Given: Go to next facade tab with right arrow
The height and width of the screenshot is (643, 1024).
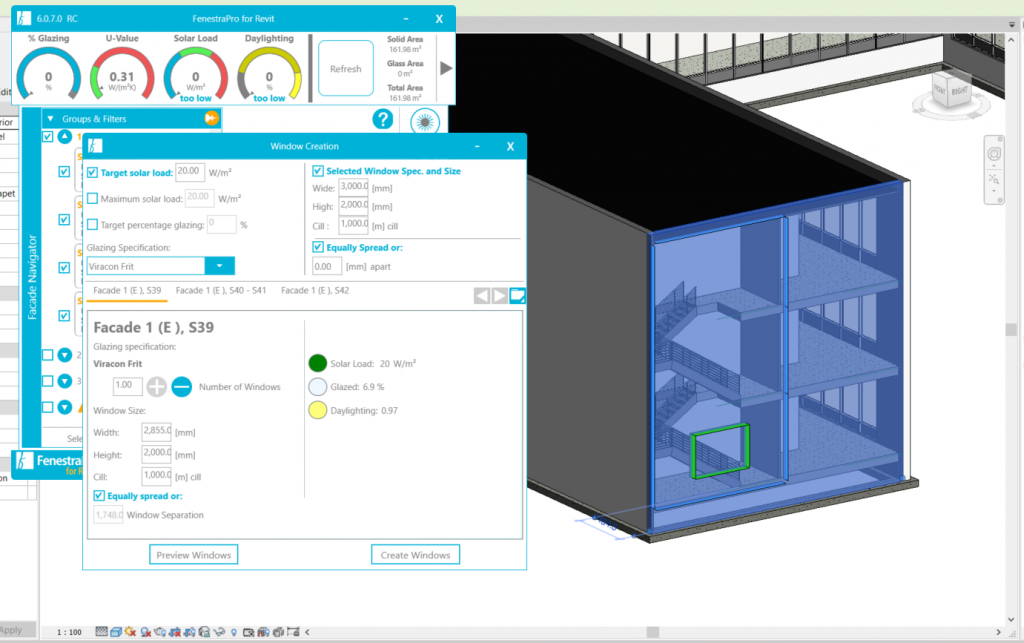Looking at the screenshot, I should 500,296.
